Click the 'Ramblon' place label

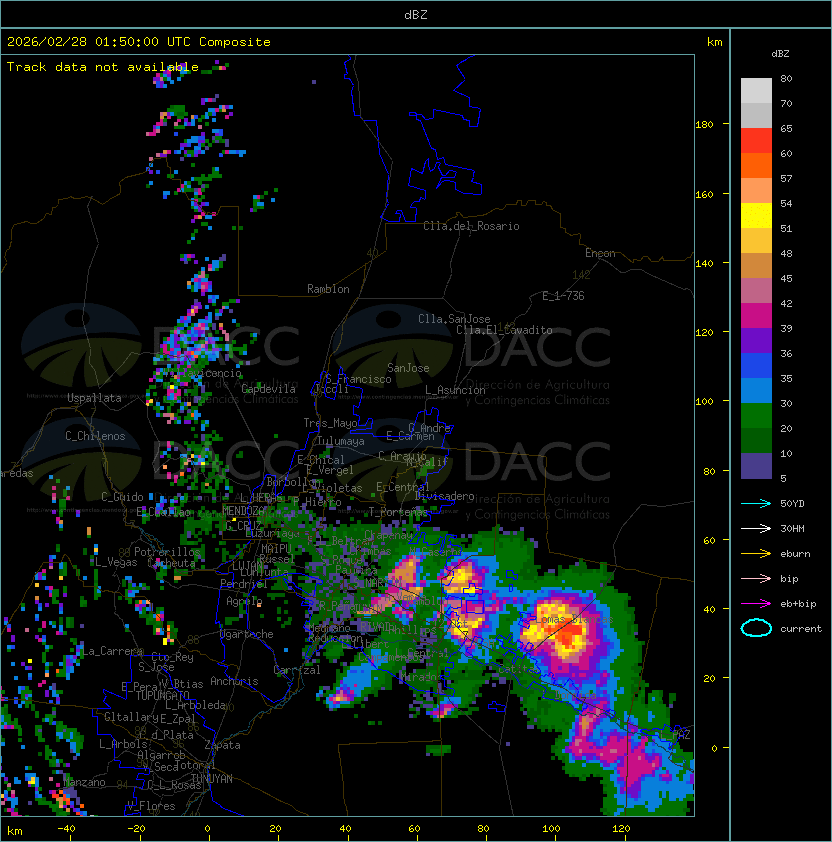click(328, 289)
